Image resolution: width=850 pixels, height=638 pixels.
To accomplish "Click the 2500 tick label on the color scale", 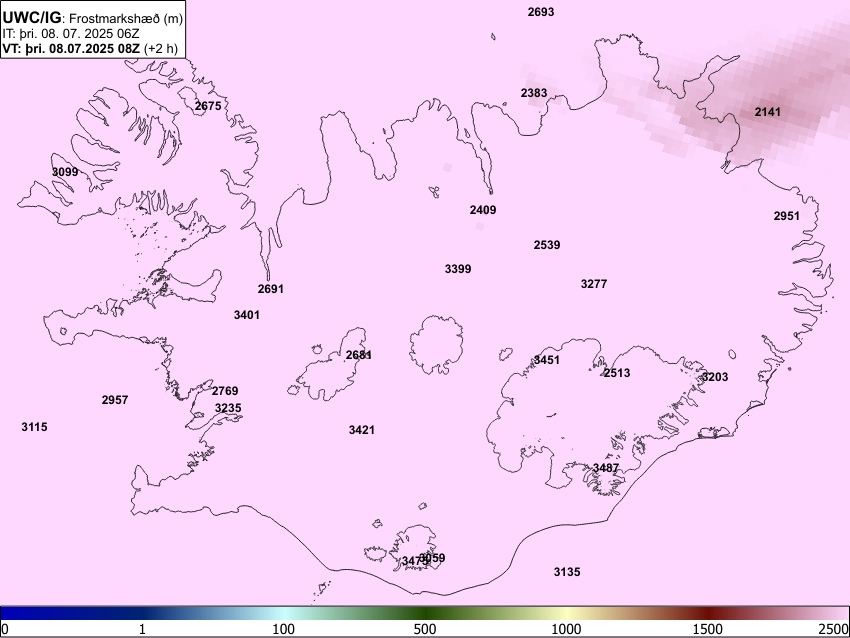I will (x=834, y=629).
